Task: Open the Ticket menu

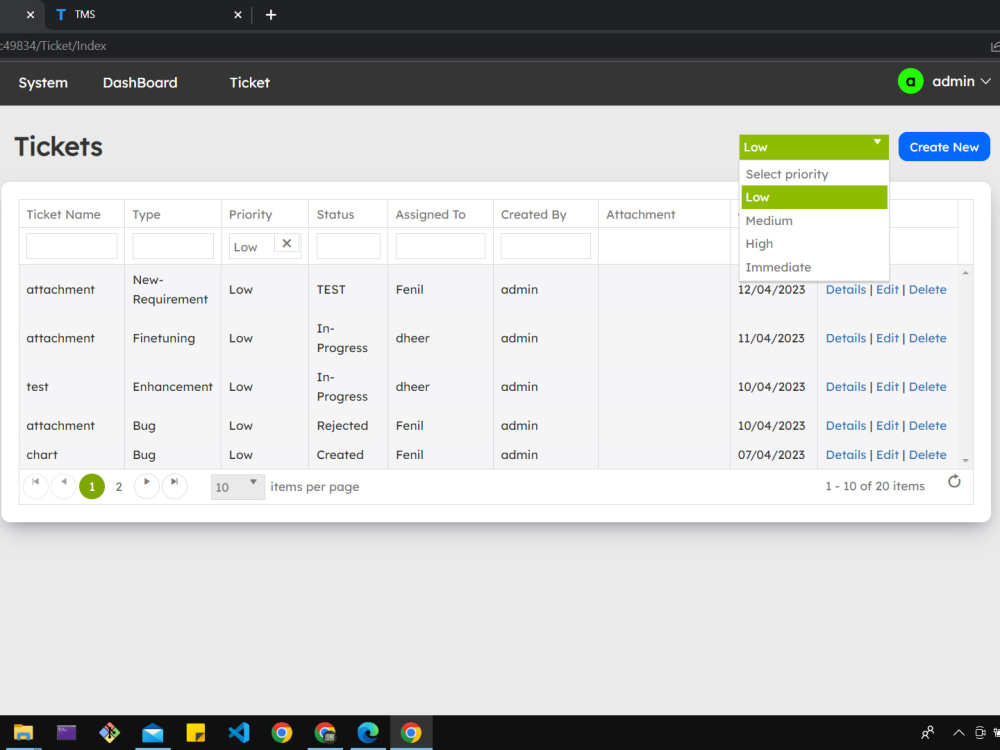Action: pyautogui.click(x=249, y=83)
